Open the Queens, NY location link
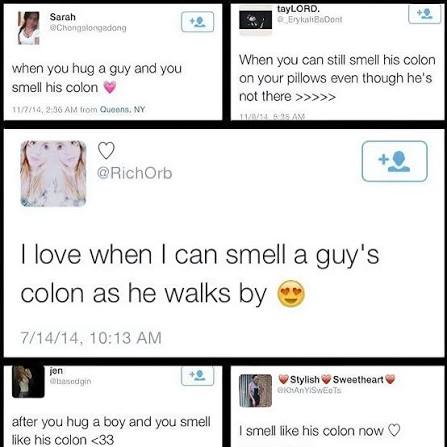The width and height of the screenshot is (447, 447). 123,109
